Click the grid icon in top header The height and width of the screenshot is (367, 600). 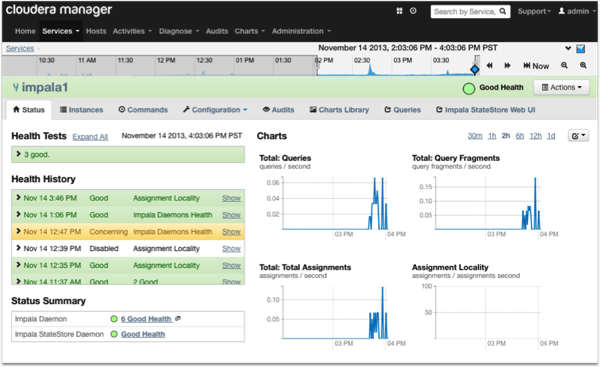(x=399, y=11)
